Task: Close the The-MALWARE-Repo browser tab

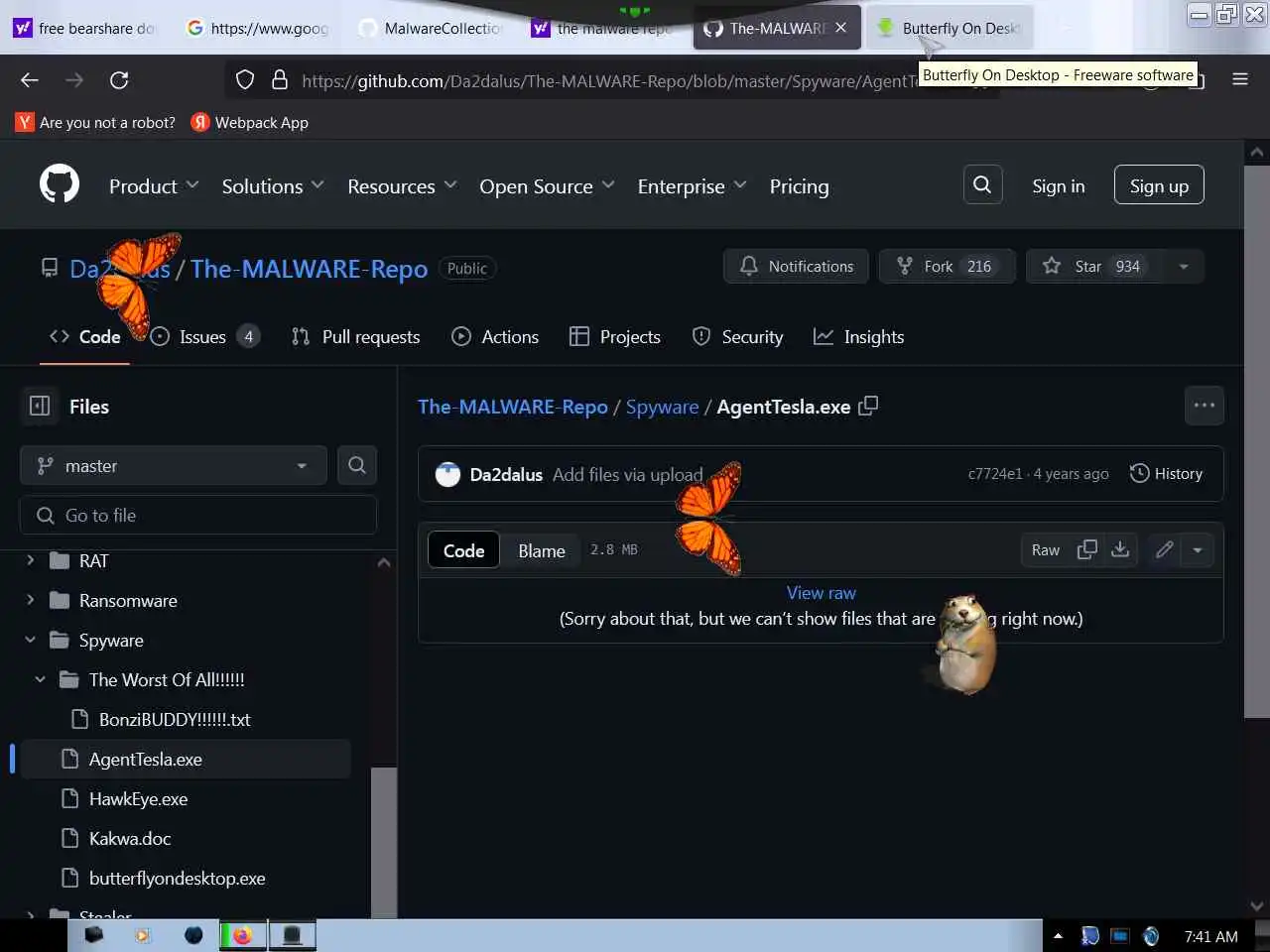Action: pyautogui.click(x=841, y=28)
